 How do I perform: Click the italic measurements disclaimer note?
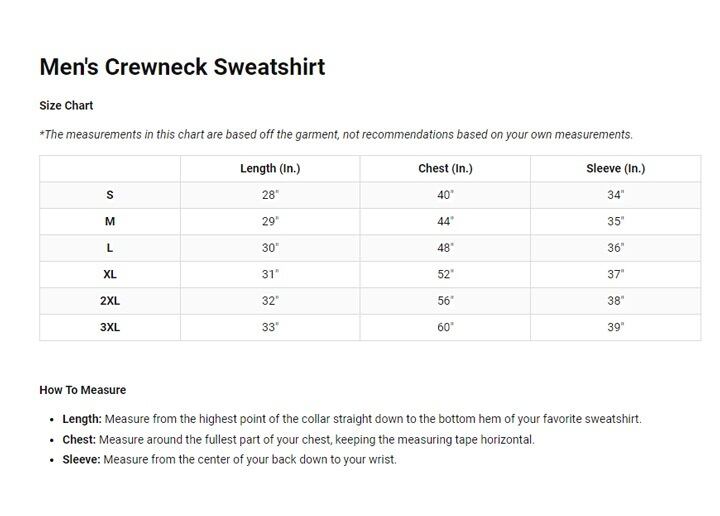pyautogui.click(x=336, y=135)
